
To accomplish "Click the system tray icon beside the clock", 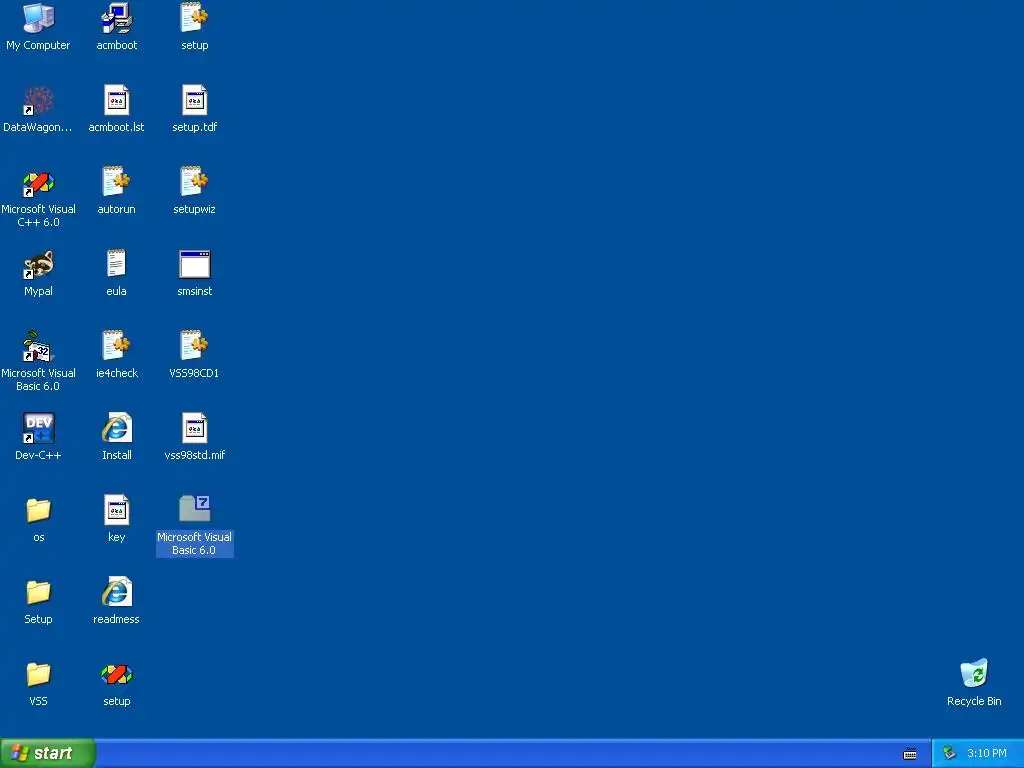I will [950, 754].
